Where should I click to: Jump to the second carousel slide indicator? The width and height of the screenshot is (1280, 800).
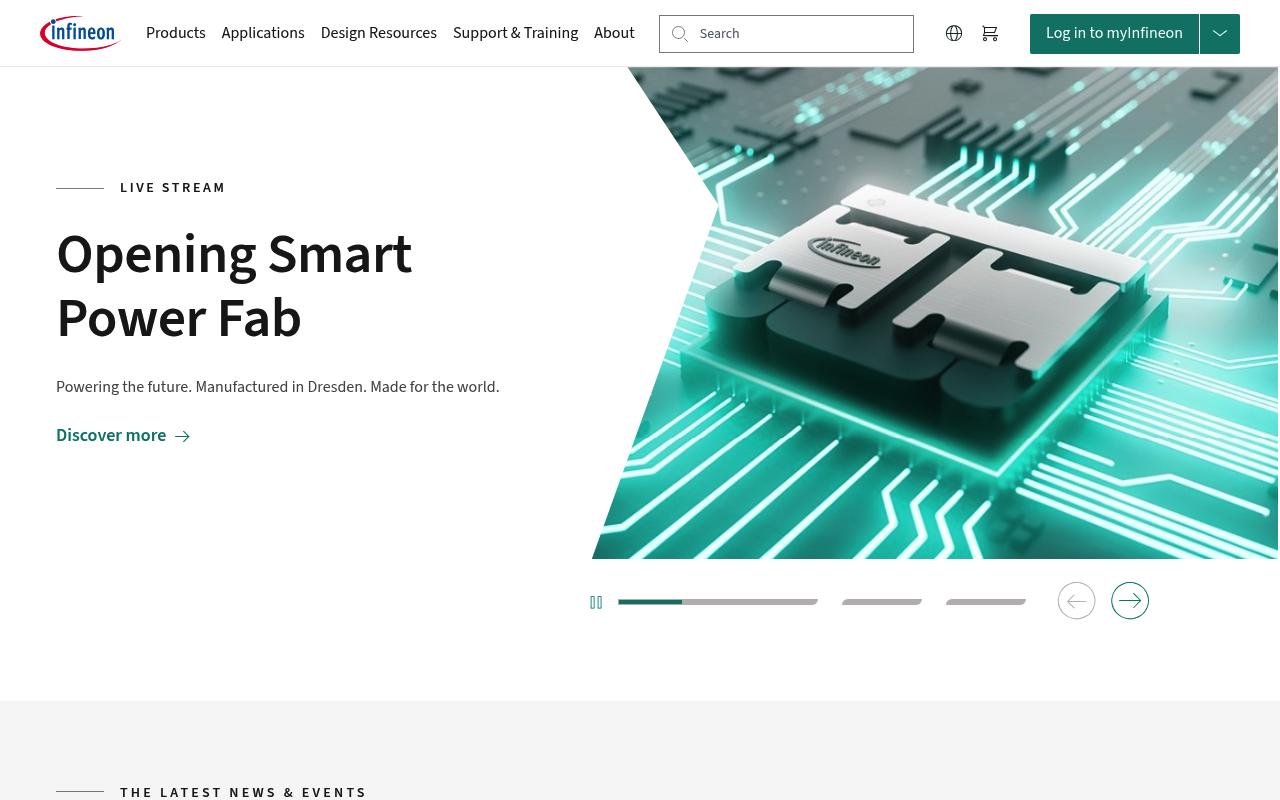pyautogui.click(x=882, y=602)
